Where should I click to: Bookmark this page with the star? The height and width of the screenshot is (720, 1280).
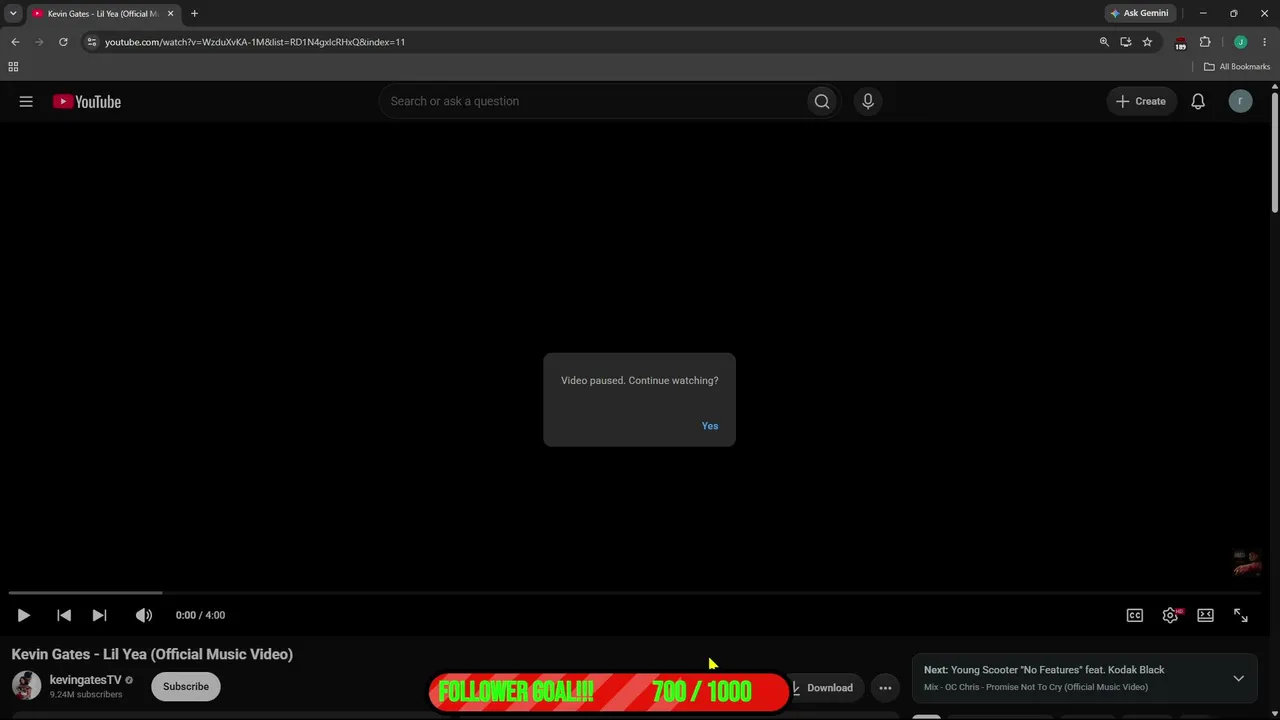tap(1147, 42)
